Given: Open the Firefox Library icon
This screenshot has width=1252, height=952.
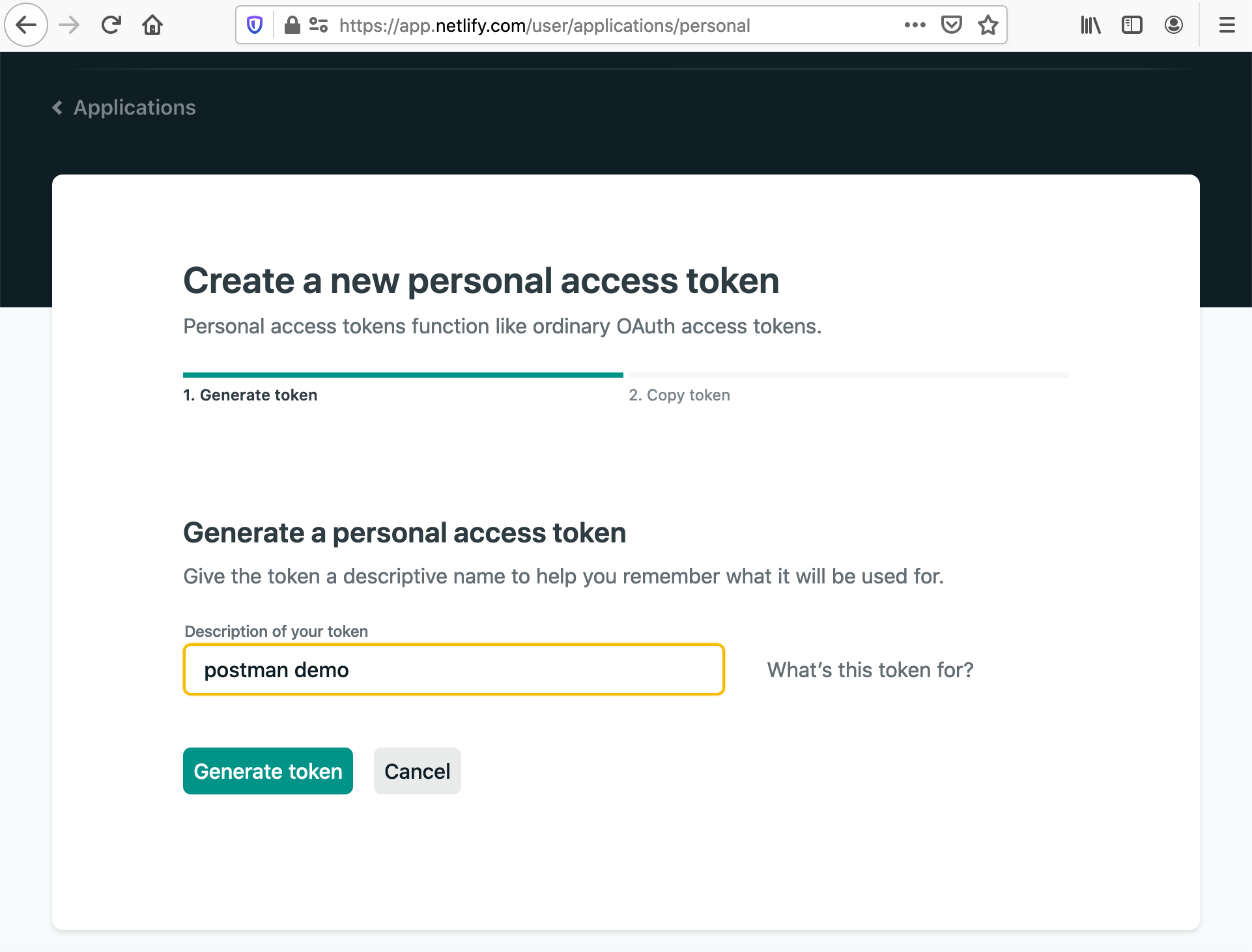Looking at the screenshot, I should 1090,25.
